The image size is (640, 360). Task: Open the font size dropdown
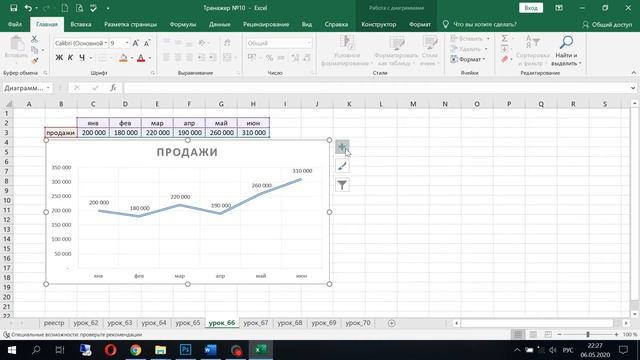pyautogui.click(x=127, y=43)
